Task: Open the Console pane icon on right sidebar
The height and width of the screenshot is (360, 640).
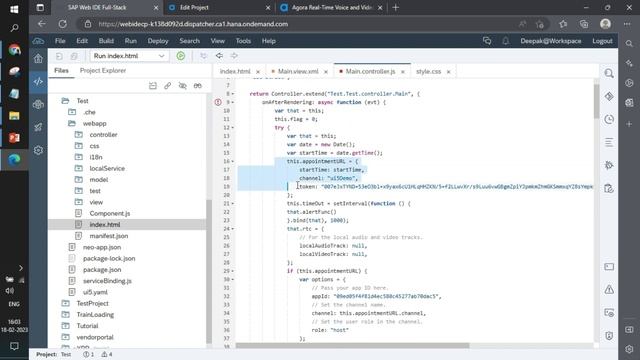Action: (x=609, y=267)
